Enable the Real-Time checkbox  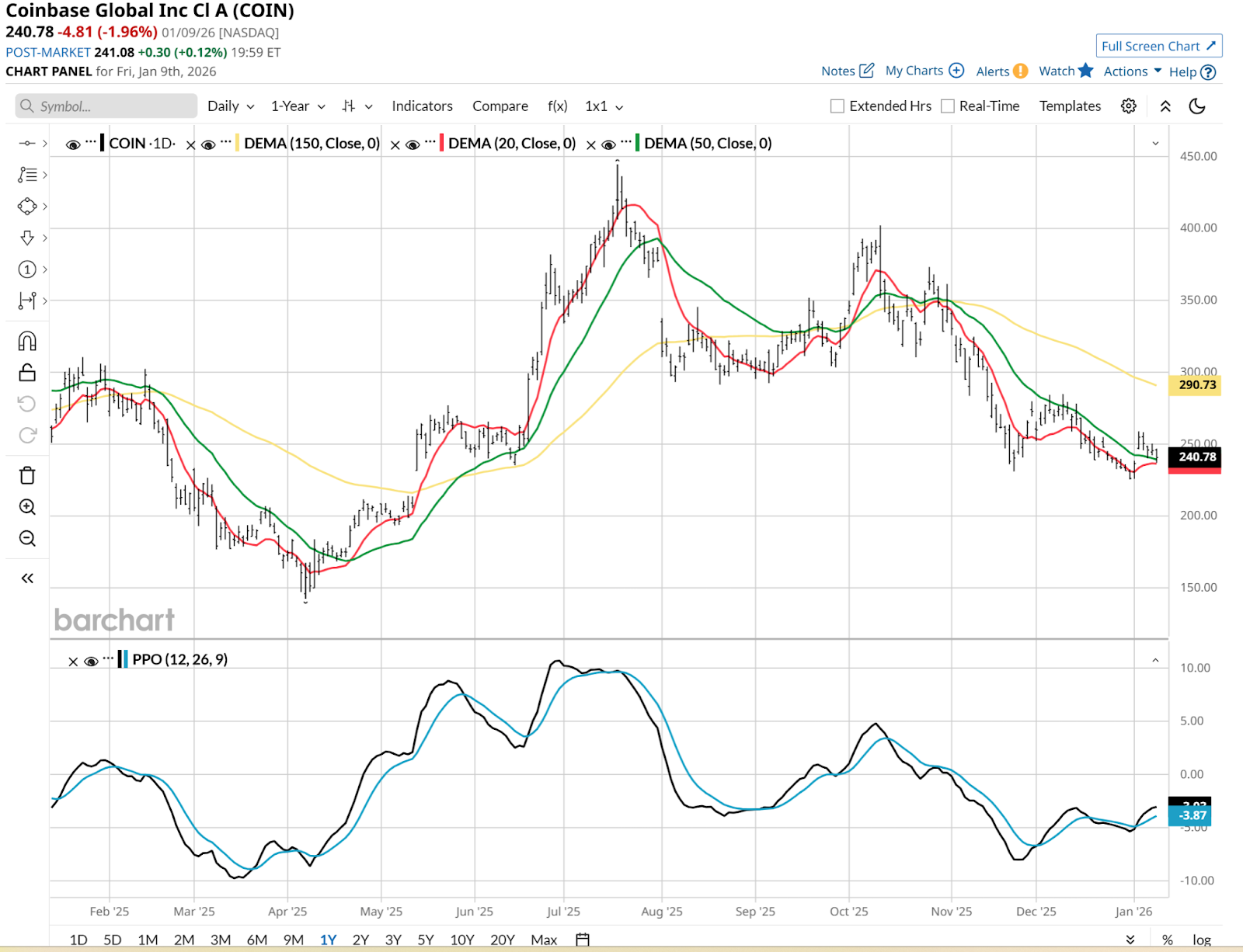(948, 106)
